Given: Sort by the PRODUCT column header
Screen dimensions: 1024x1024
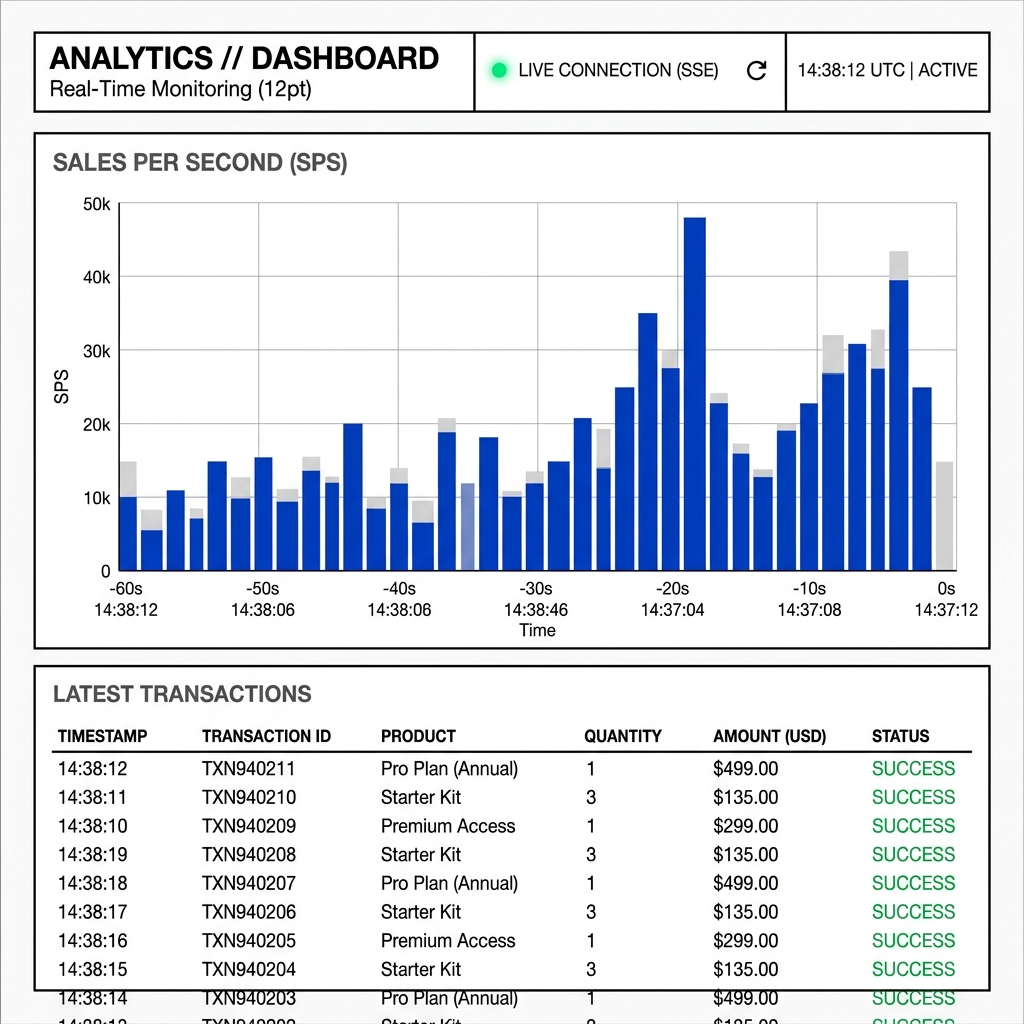Looking at the screenshot, I should click(418, 736).
